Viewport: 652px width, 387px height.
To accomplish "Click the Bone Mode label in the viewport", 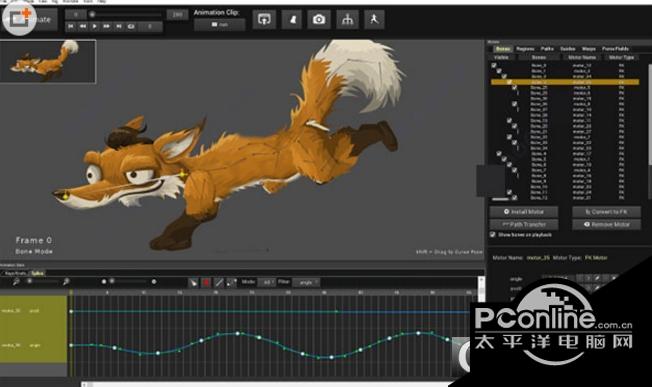I will pos(34,251).
